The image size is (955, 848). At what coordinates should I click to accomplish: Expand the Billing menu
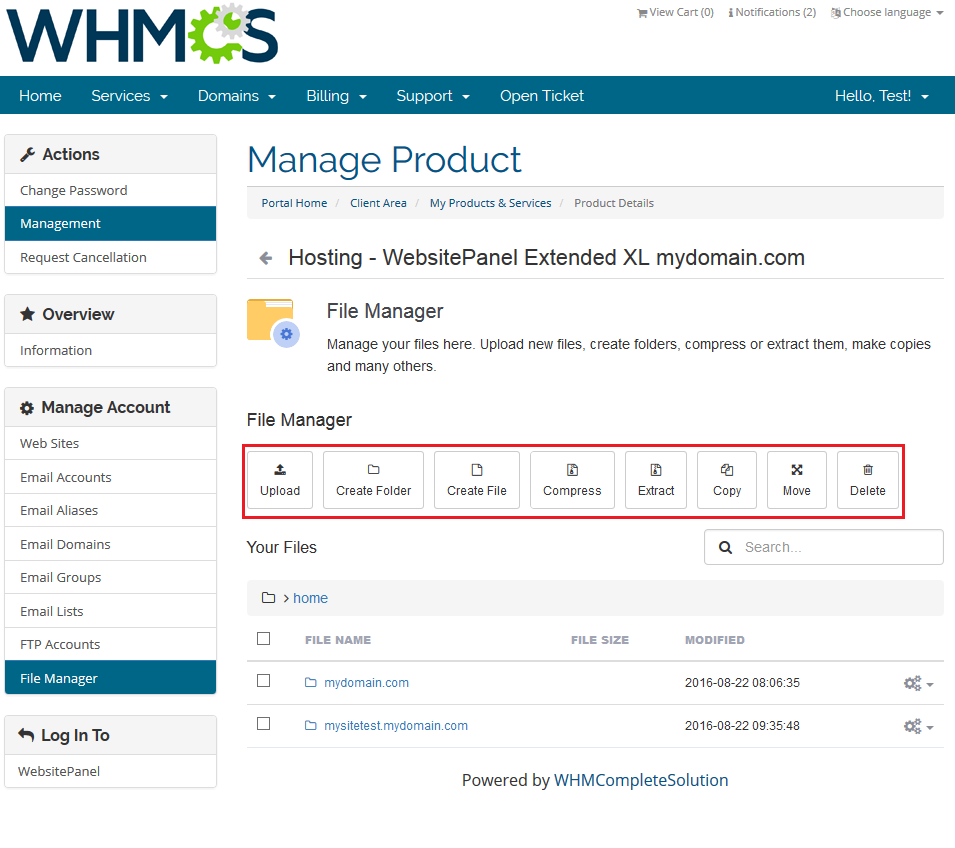click(x=336, y=96)
